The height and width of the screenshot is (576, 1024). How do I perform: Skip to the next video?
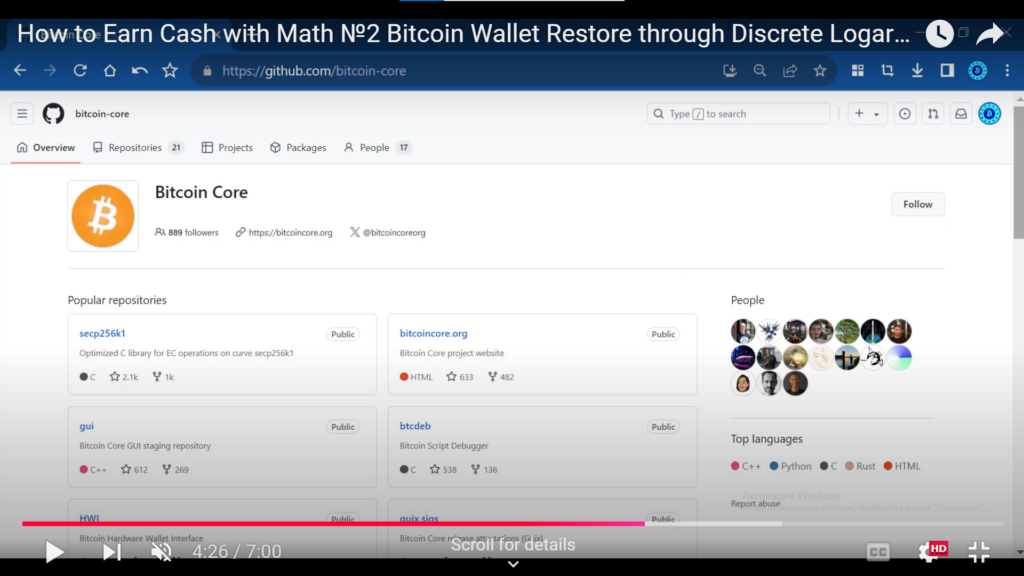coord(112,552)
